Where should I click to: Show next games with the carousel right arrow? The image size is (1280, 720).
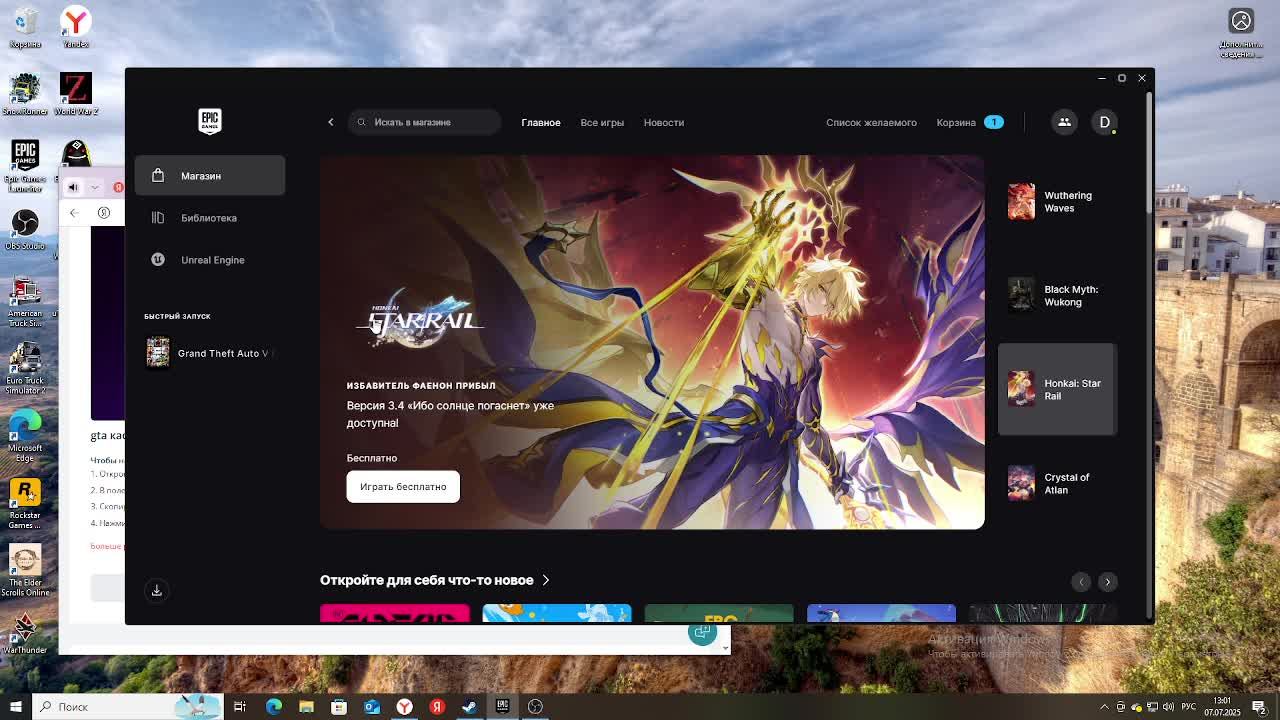[x=1107, y=582]
